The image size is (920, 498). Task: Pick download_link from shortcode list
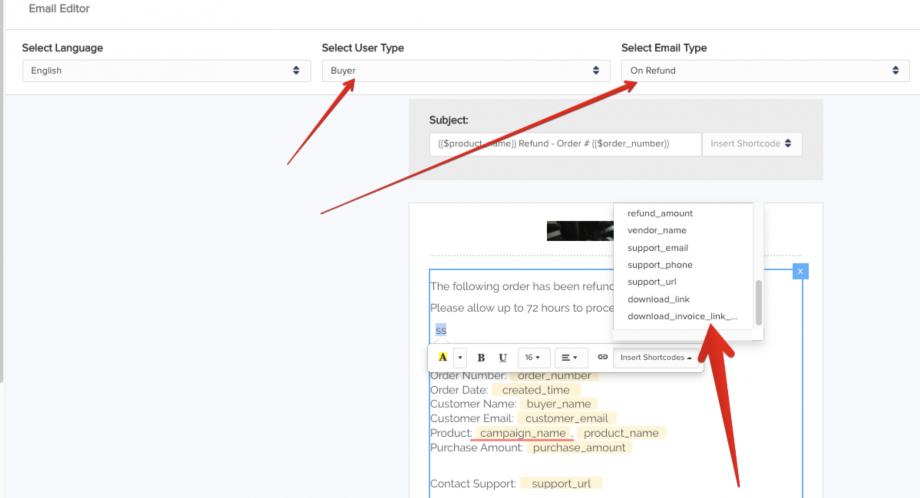658,299
